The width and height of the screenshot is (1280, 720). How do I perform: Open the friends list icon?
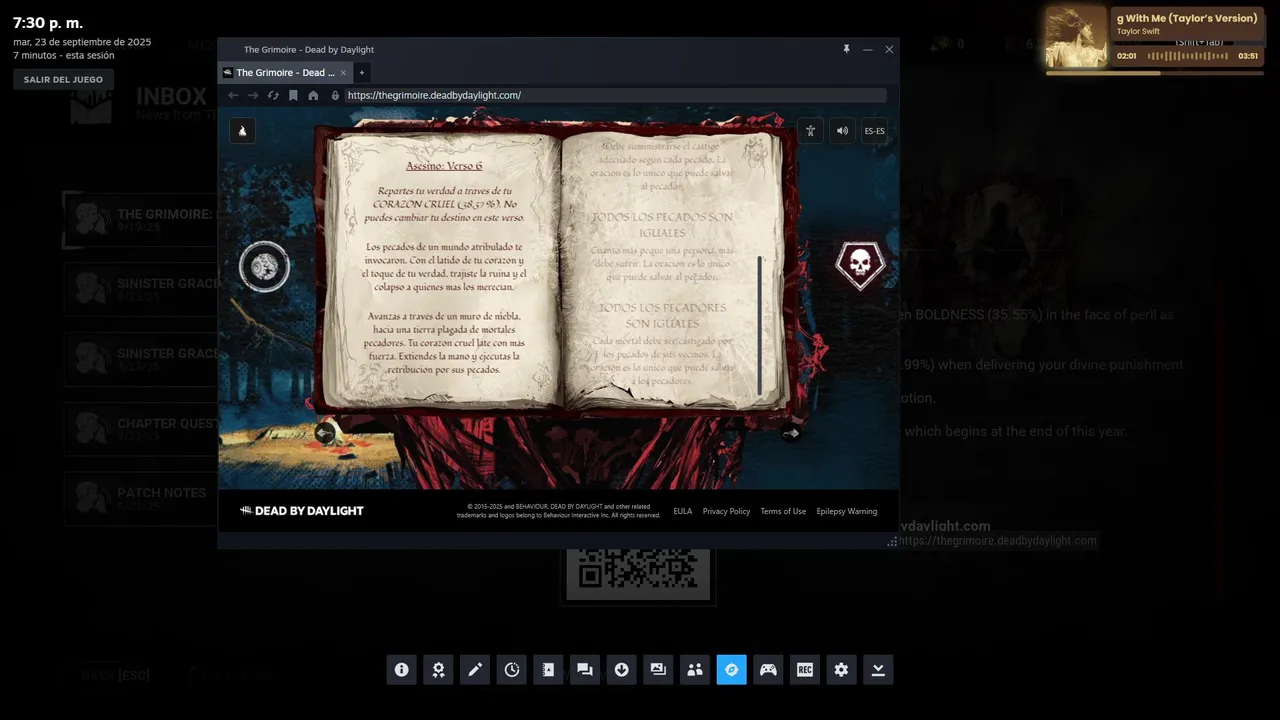(x=695, y=670)
